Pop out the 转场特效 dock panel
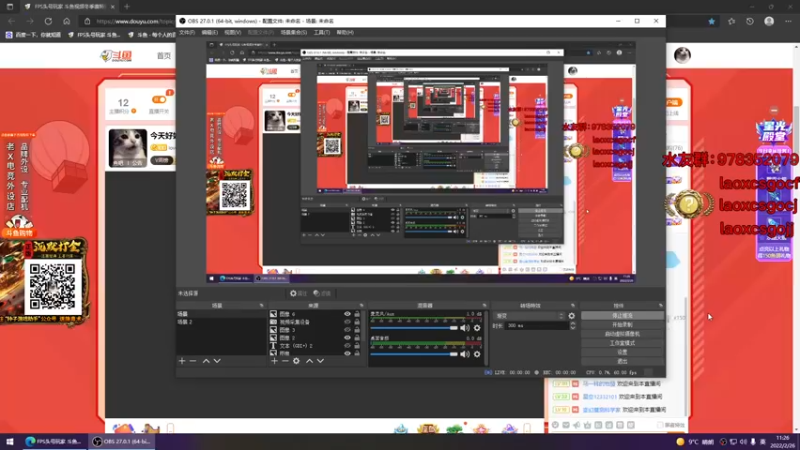800x450 pixels. 573,306
